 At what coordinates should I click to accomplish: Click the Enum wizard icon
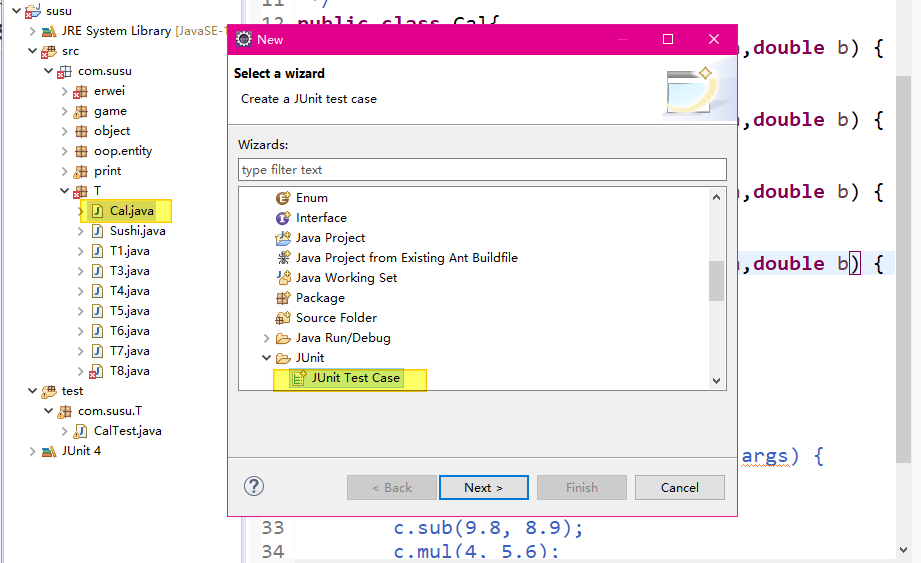[283, 198]
